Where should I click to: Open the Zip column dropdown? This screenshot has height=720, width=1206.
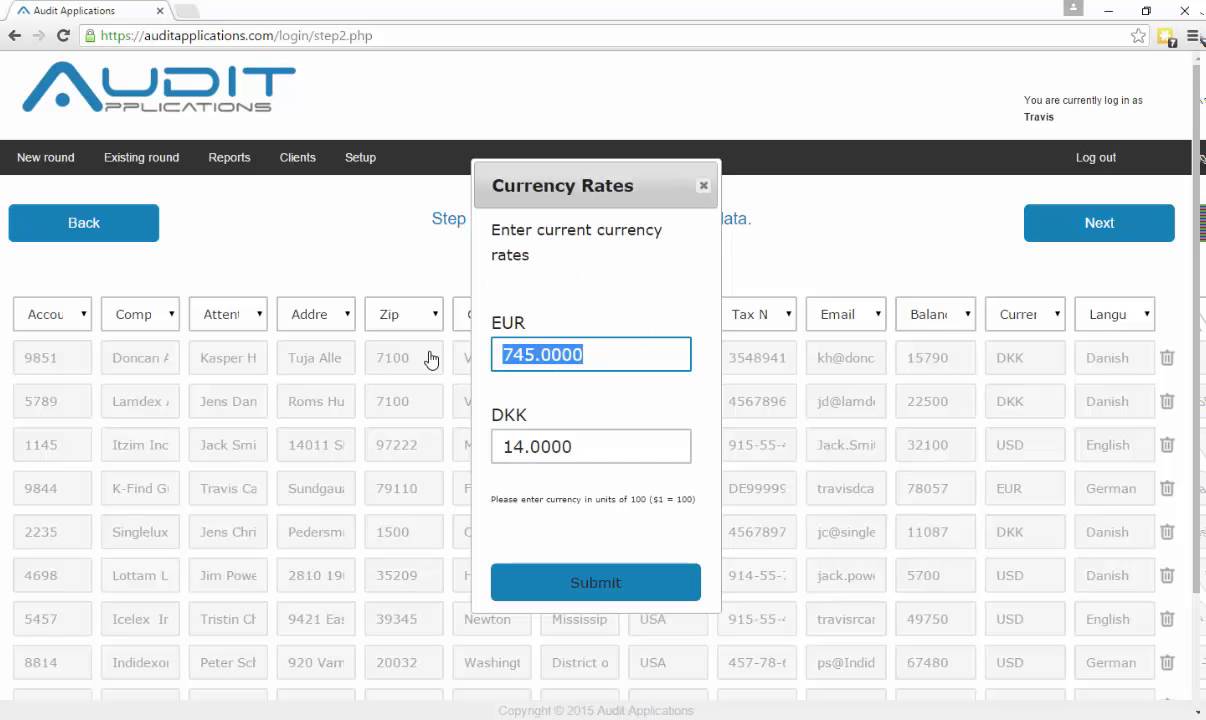tap(404, 314)
